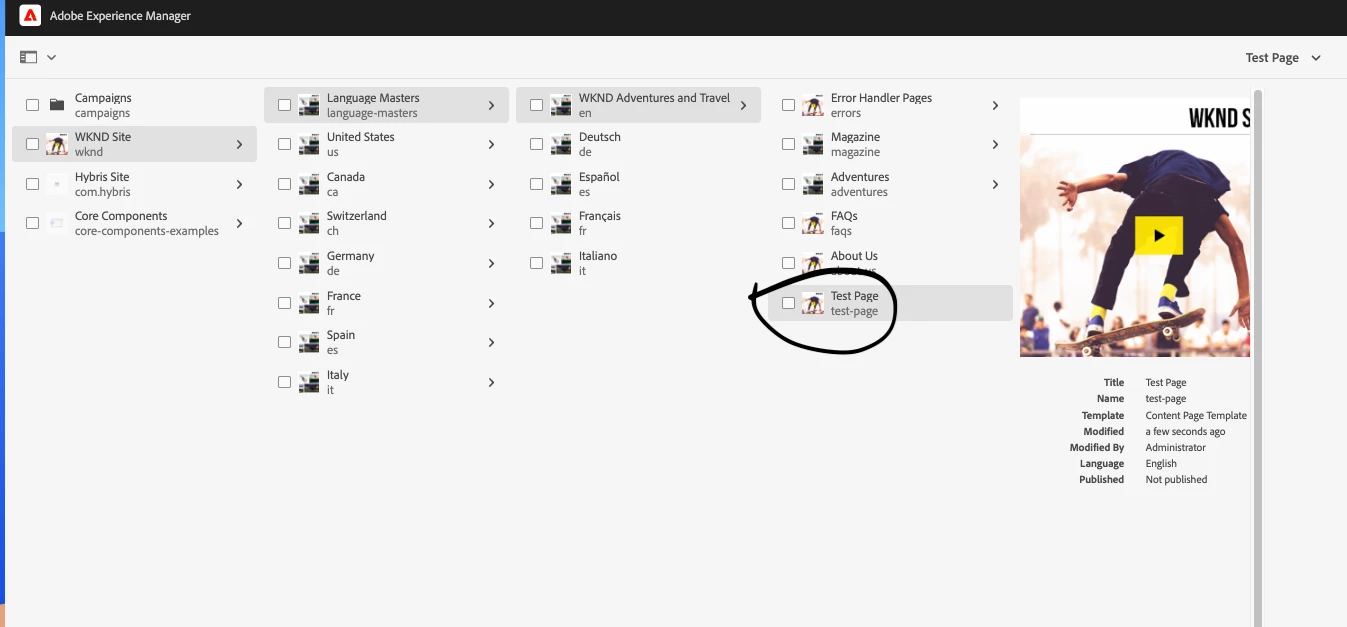The image size is (1347, 627).
Task: Expand the Core Components chevron
Action: [240, 223]
